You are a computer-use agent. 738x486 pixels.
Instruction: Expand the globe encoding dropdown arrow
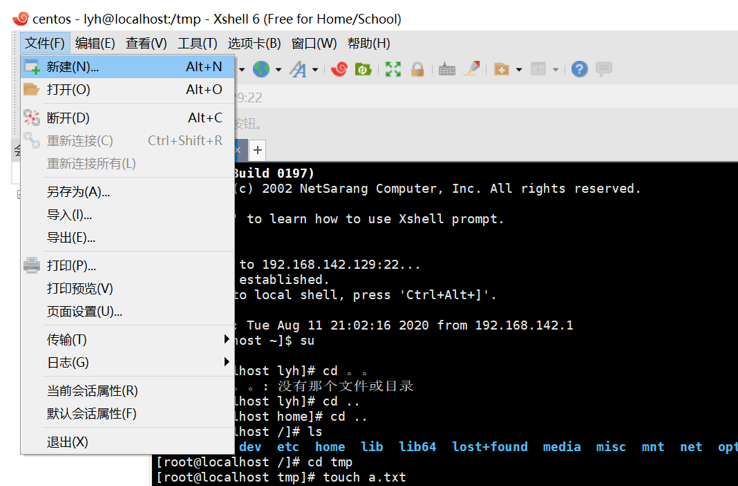point(279,70)
